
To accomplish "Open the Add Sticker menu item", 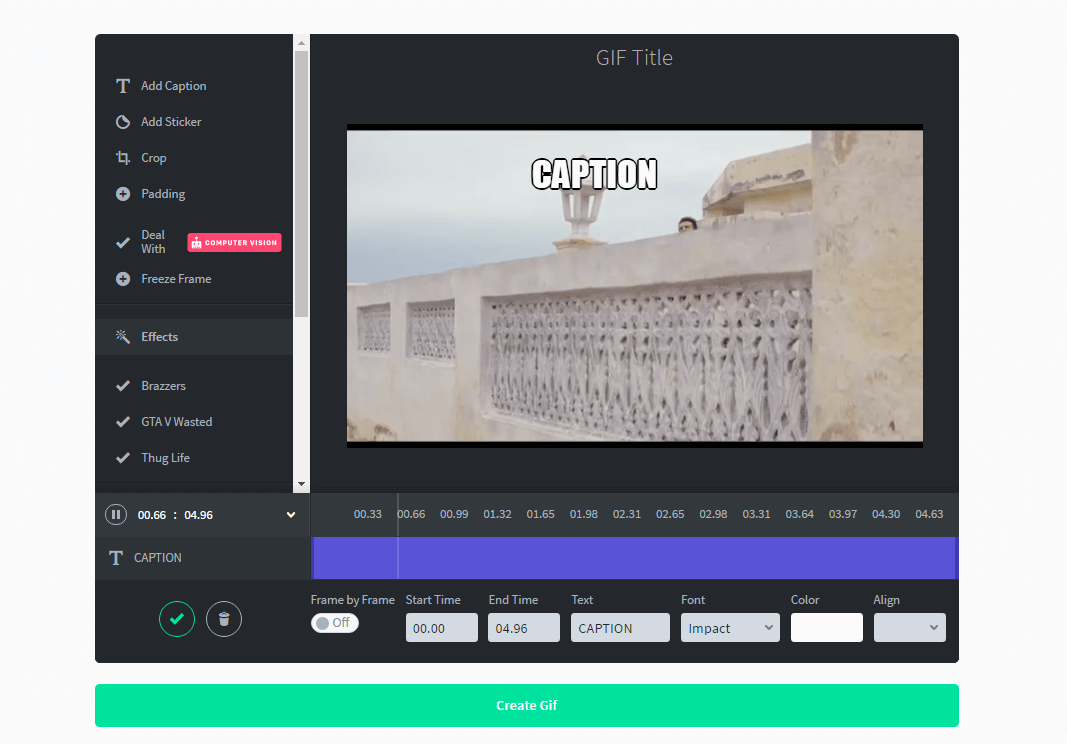I will [171, 122].
